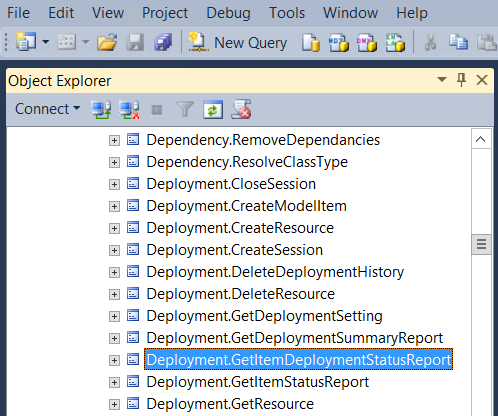Click the Save All icon
The height and width of the screenshot is (416, 498).
163,42
